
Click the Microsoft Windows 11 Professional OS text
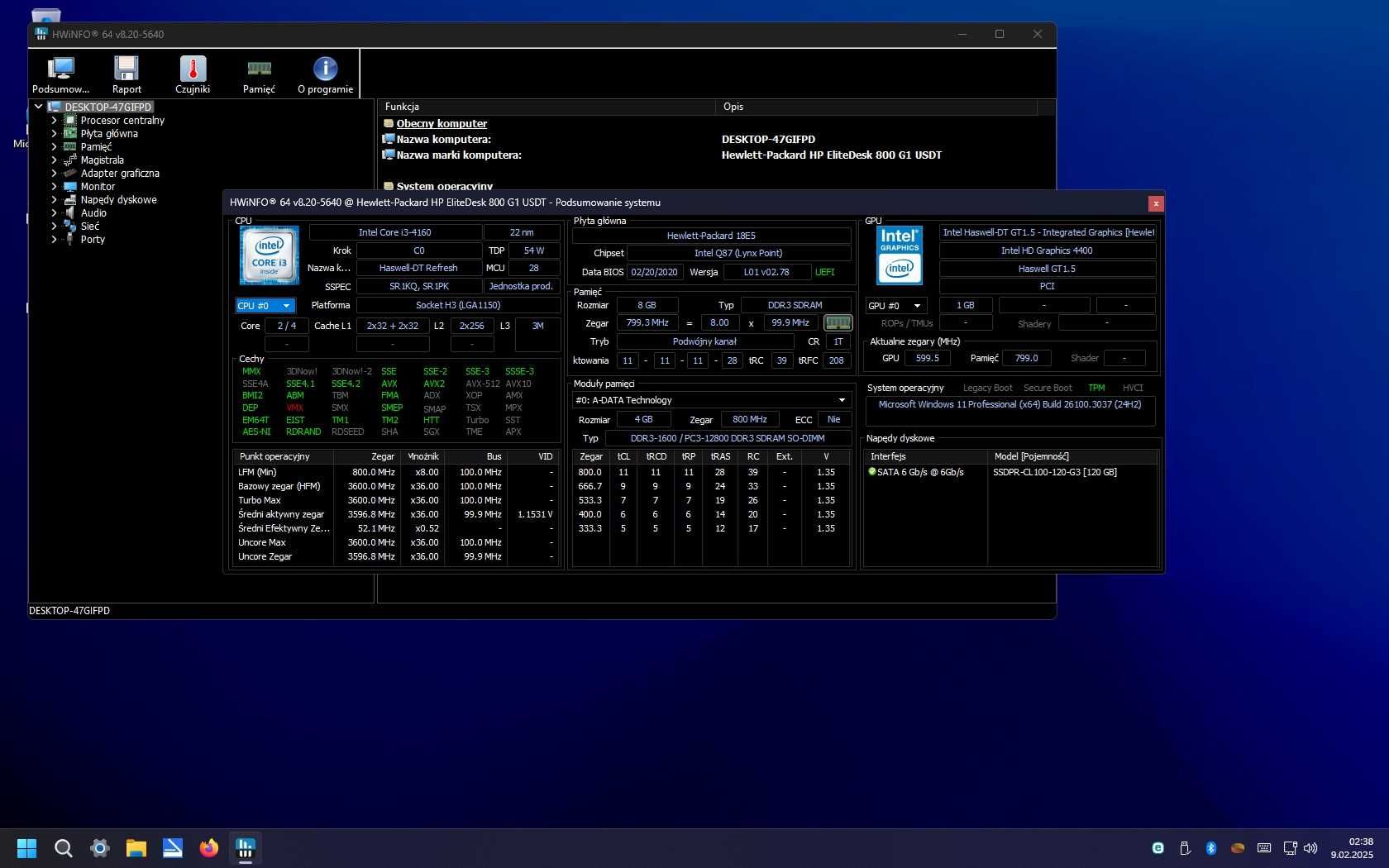coord(1010,404)
